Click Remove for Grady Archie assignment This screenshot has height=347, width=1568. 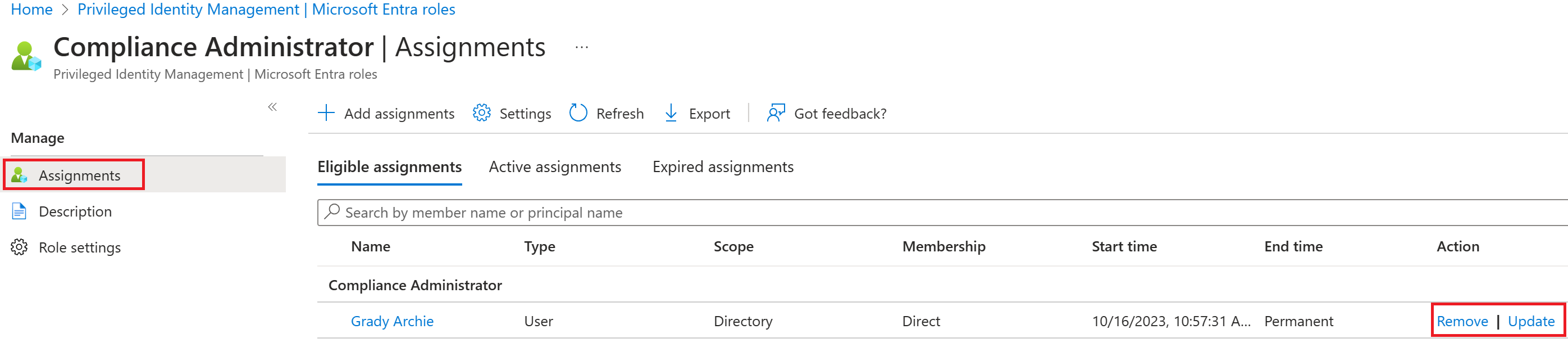click(x=1461, y=321)
